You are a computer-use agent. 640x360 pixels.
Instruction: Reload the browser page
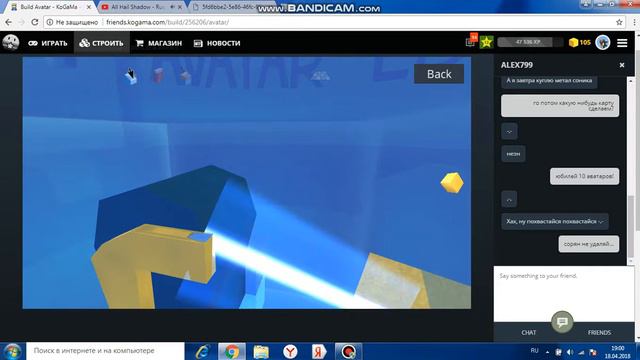point(35,22)
